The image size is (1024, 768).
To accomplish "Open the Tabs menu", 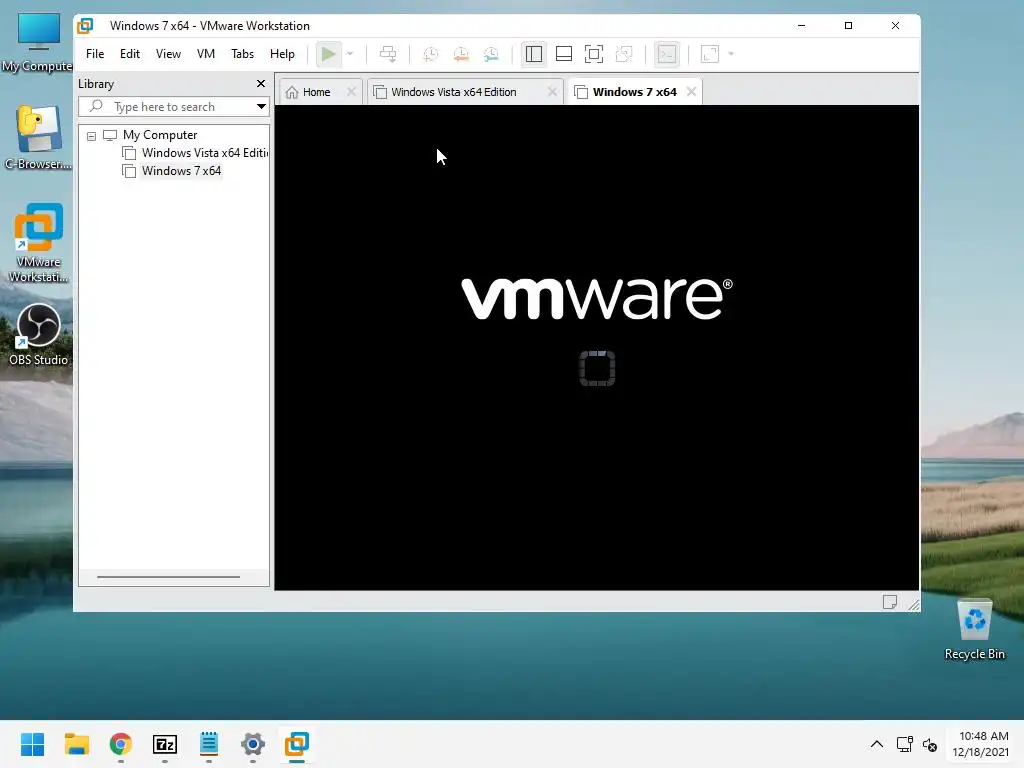I will [x=242, y=54].
